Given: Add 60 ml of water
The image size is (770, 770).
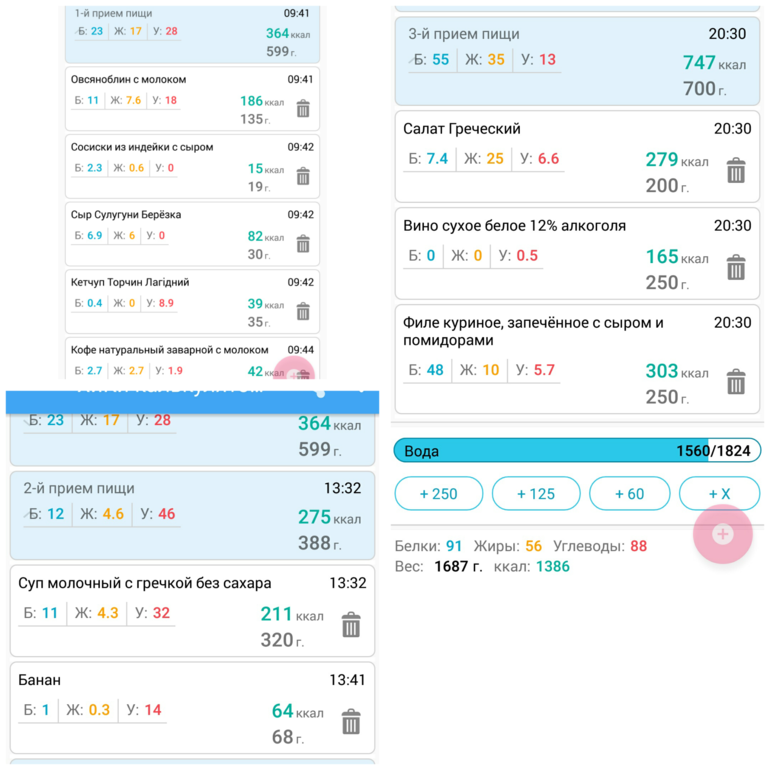Looking at the screenshot, I should click(x=629, y=494).
